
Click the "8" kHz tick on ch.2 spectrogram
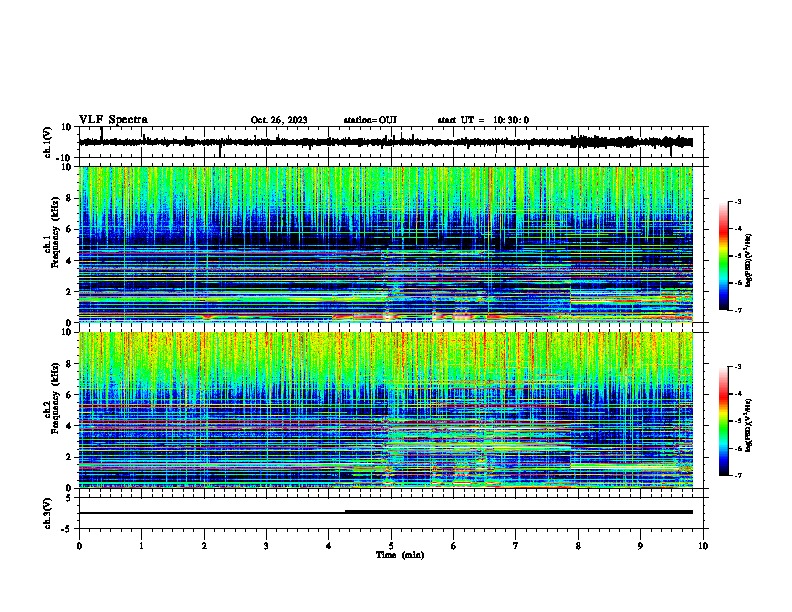69,364
